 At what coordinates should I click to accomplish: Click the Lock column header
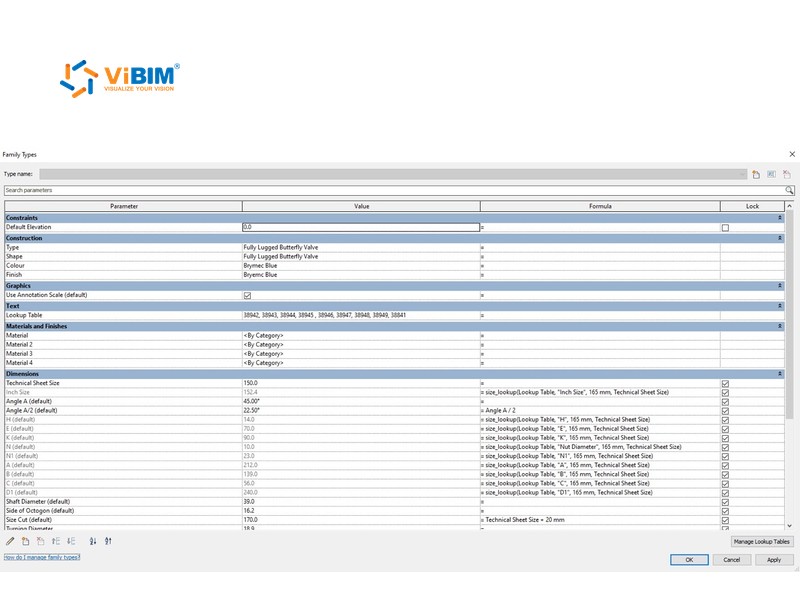[753, 206]
